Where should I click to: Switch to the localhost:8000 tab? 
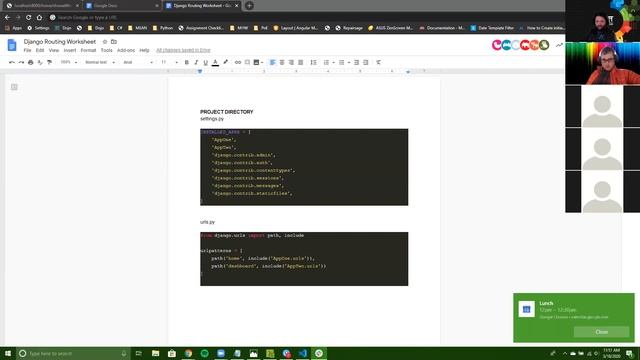point(42,6)
